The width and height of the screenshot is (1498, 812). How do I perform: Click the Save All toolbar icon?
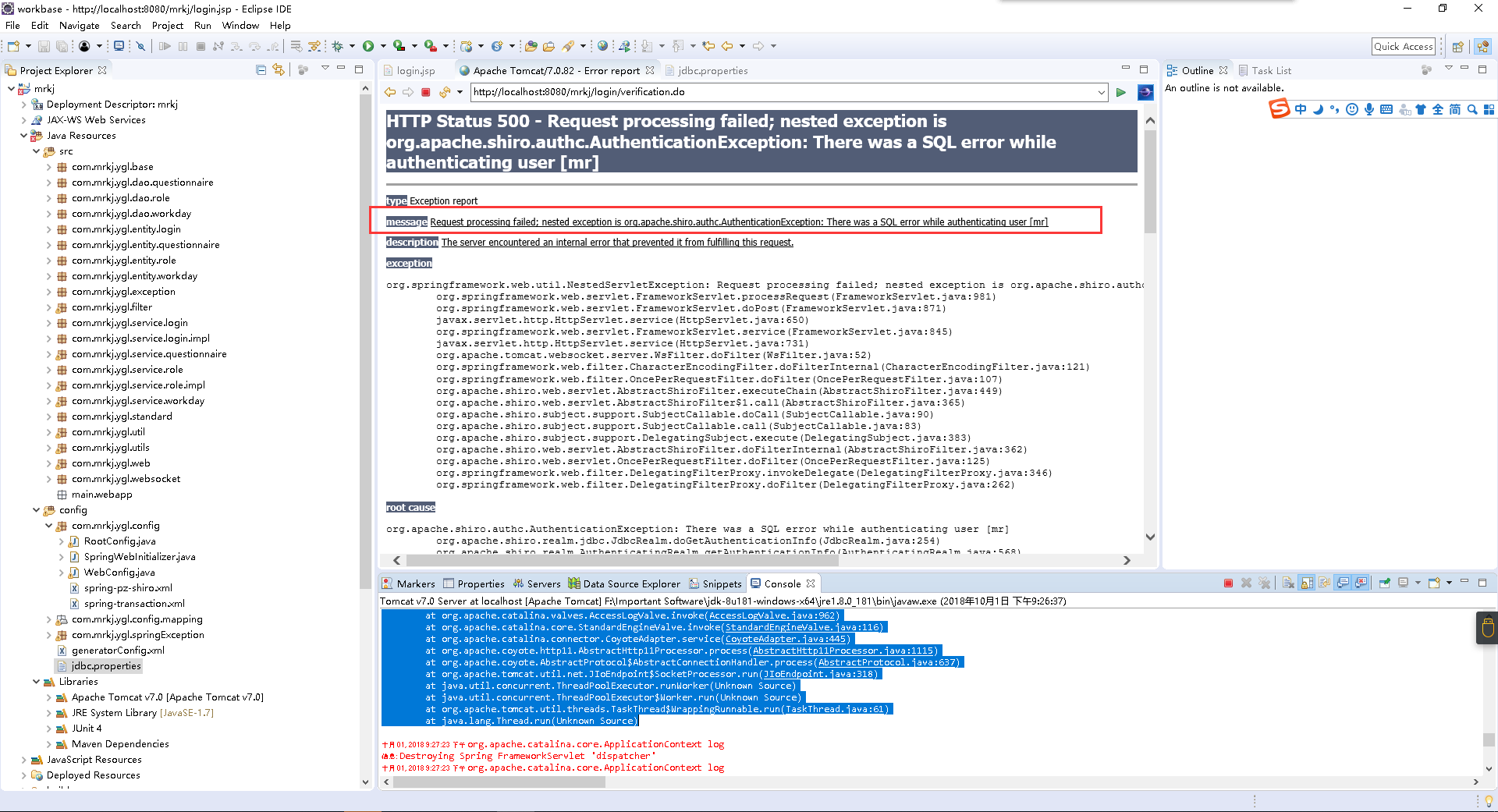pos(62,46)
